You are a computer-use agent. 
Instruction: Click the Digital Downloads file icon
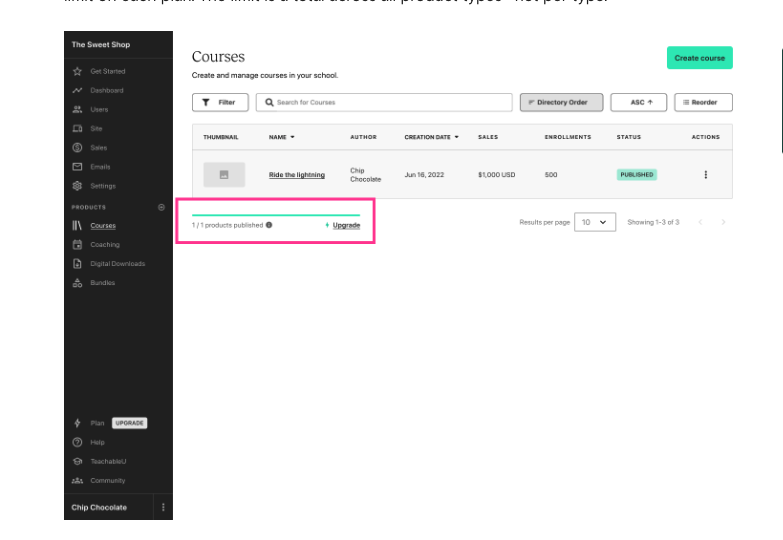77,264
